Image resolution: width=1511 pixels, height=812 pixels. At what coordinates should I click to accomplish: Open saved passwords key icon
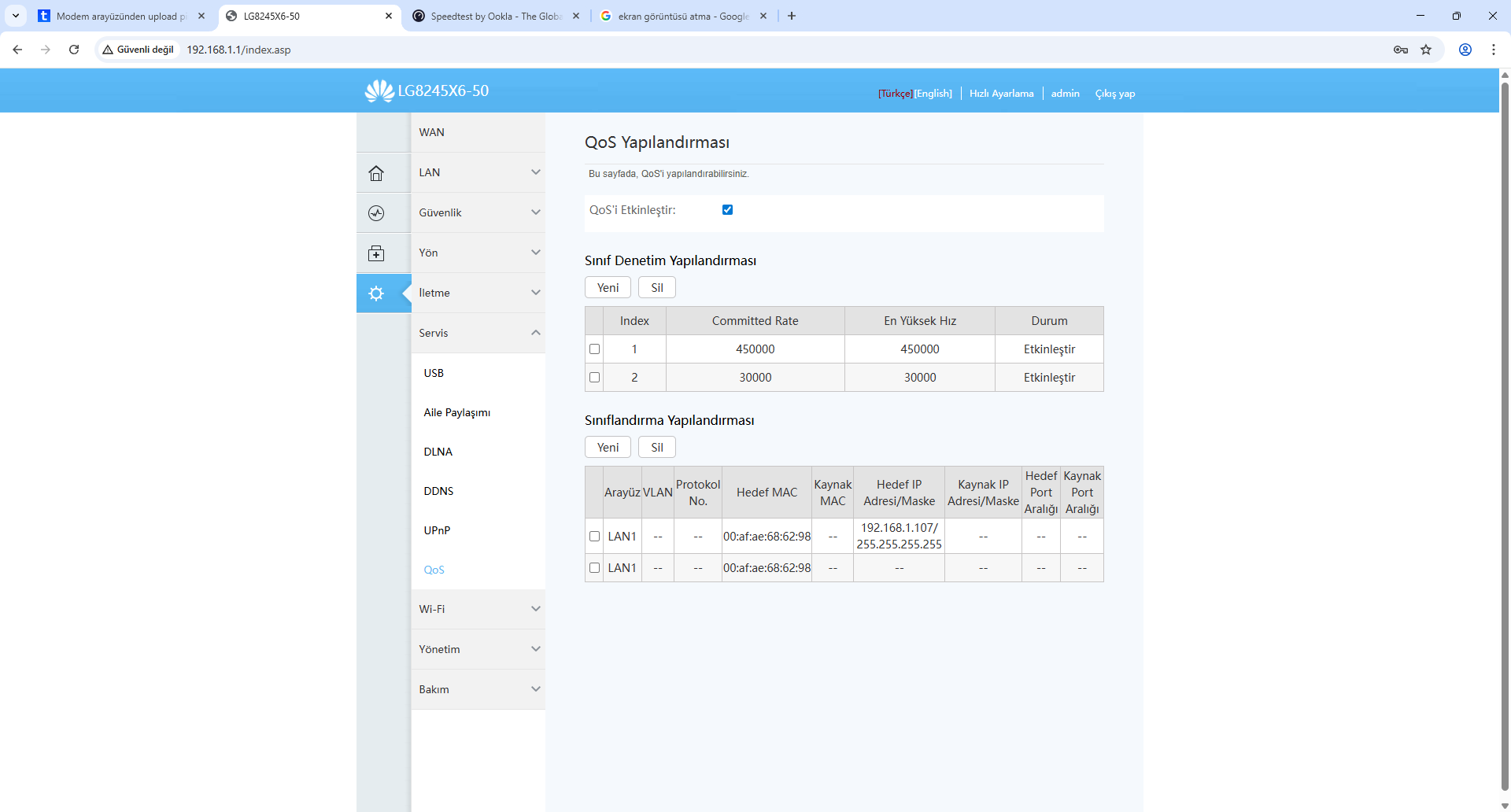click(1401, 50)
